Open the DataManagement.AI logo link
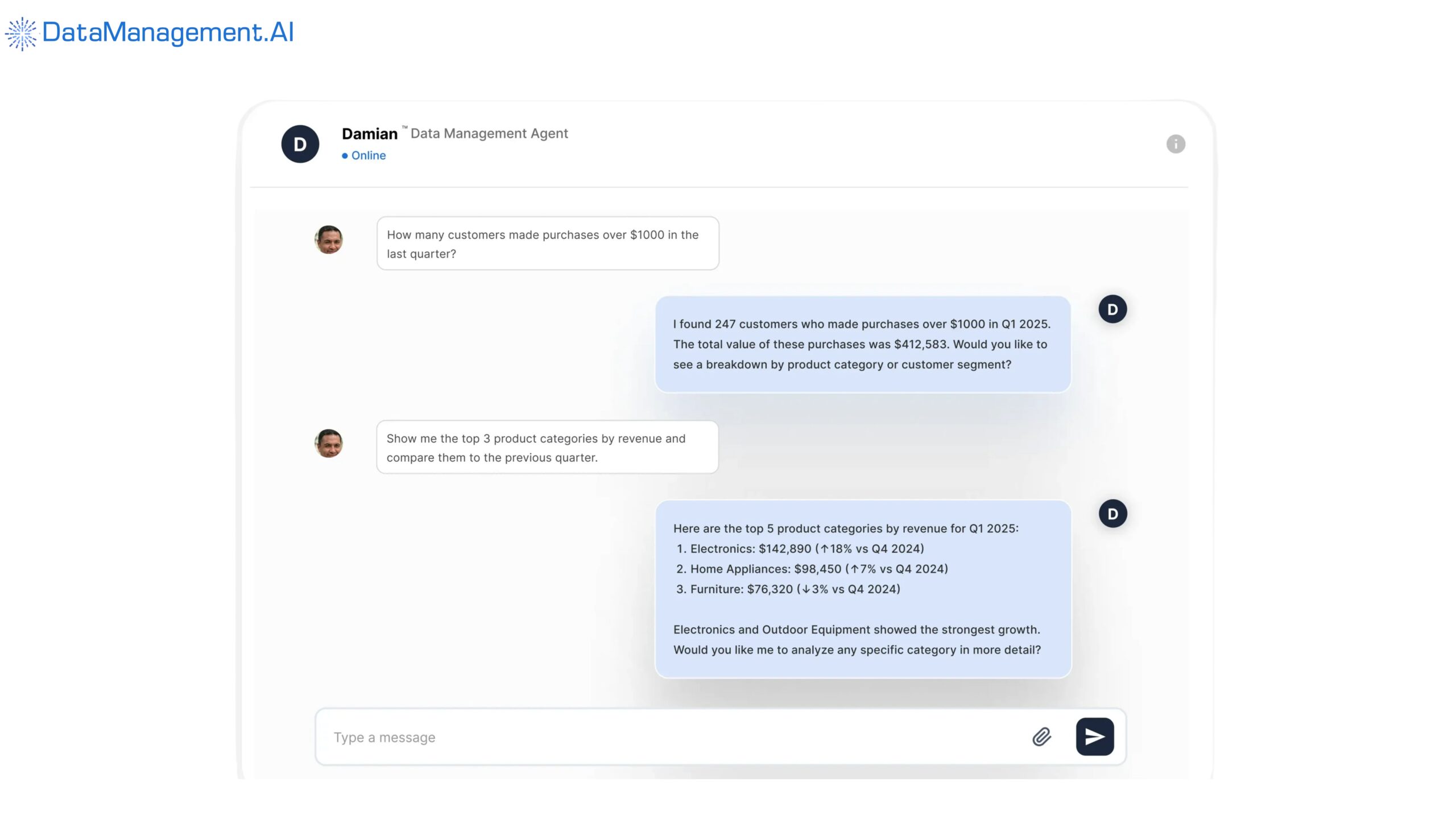 click(x=150, y=33)
